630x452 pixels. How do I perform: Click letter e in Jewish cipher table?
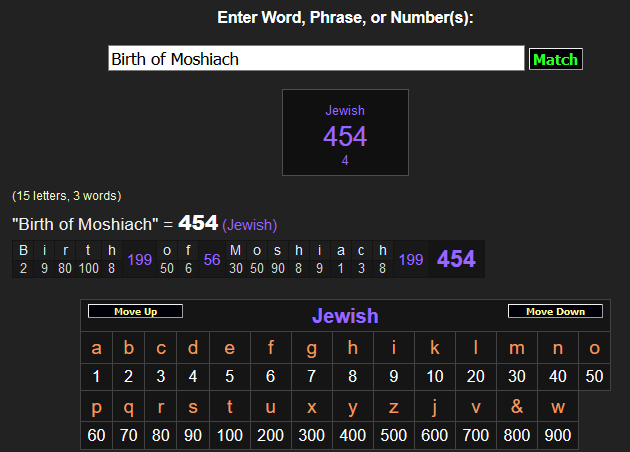tap(230, 348)
